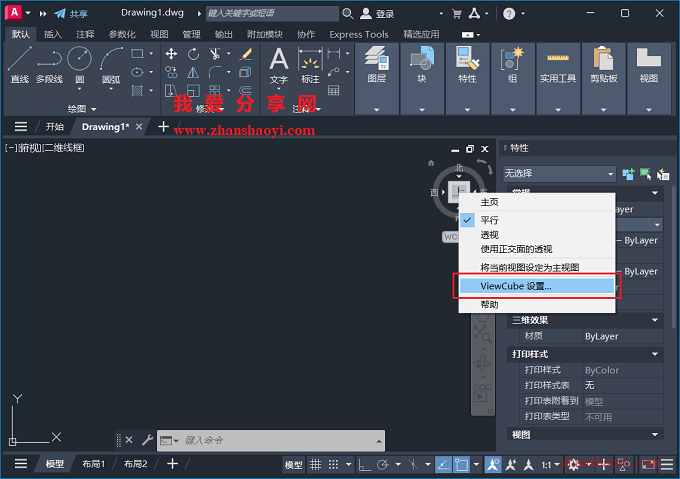Click the 登录 sign-in button
Image resolution: width=680 pixels, height=479 pixels.
click(378, 14)
